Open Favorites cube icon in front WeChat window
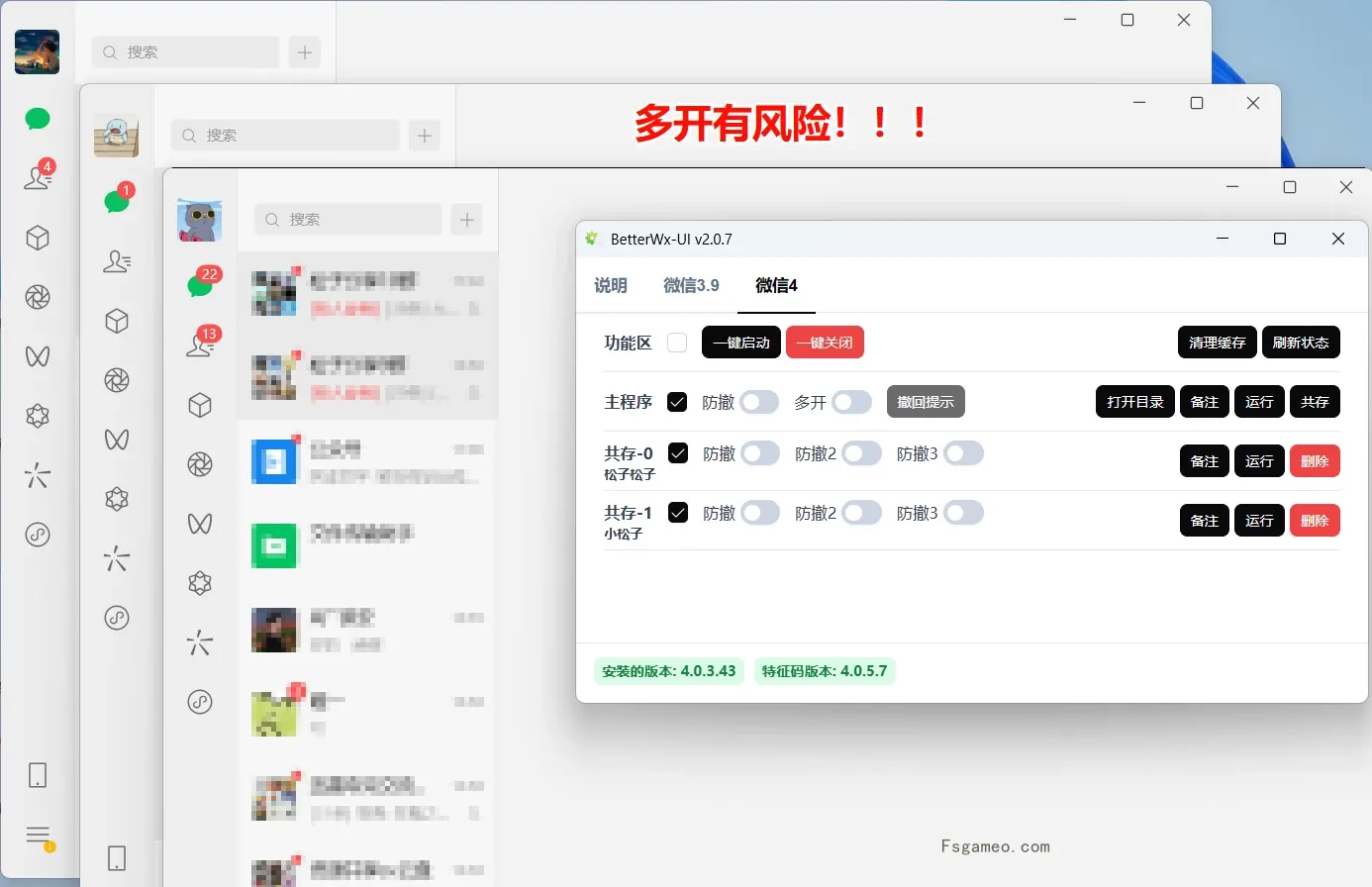This screenshot has width=1372, height=887. pyautogui.click(x=200, y=405)
